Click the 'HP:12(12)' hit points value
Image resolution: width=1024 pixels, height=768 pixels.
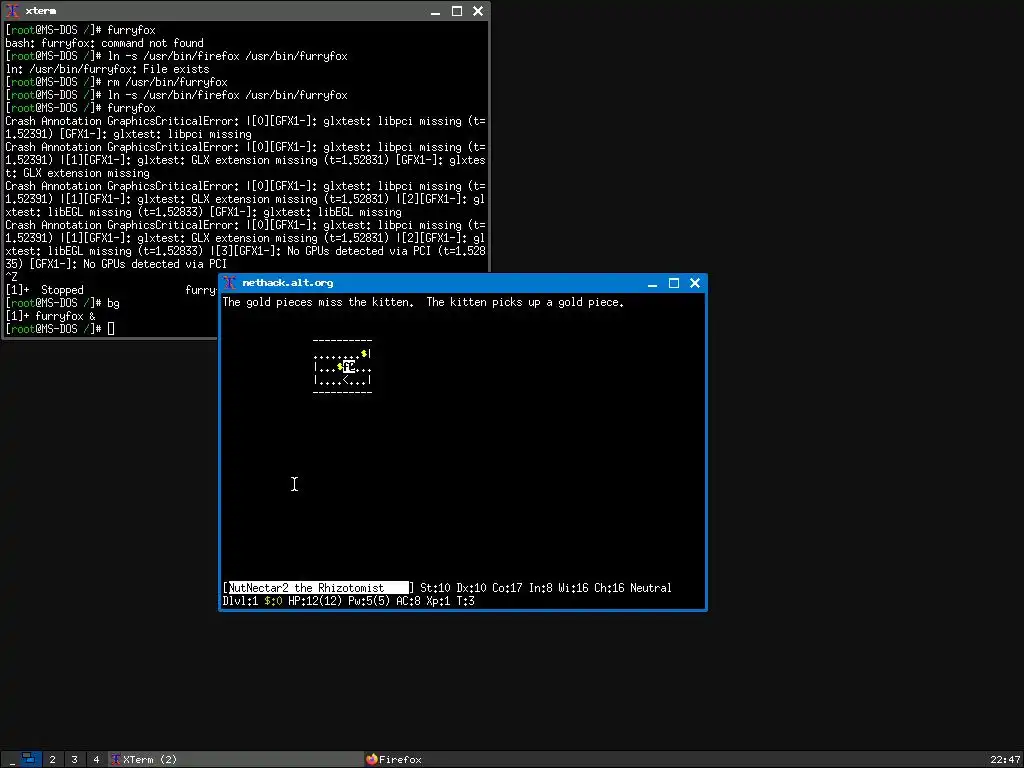click(315, 601)
